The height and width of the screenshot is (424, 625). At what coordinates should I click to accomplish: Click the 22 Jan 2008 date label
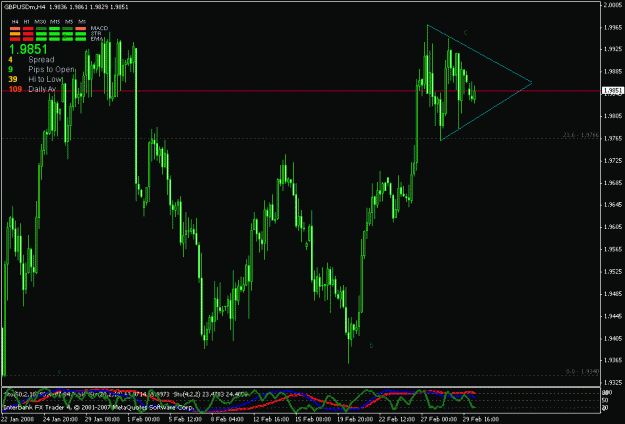[17, 419]
